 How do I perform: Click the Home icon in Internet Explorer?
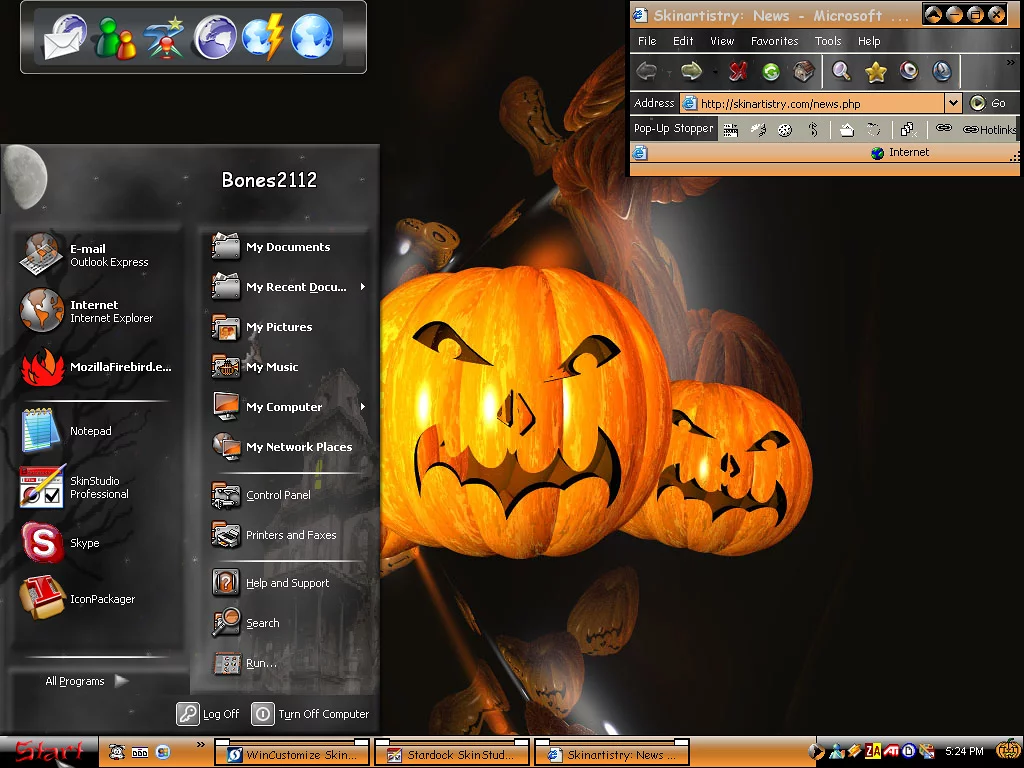(804, 71)
